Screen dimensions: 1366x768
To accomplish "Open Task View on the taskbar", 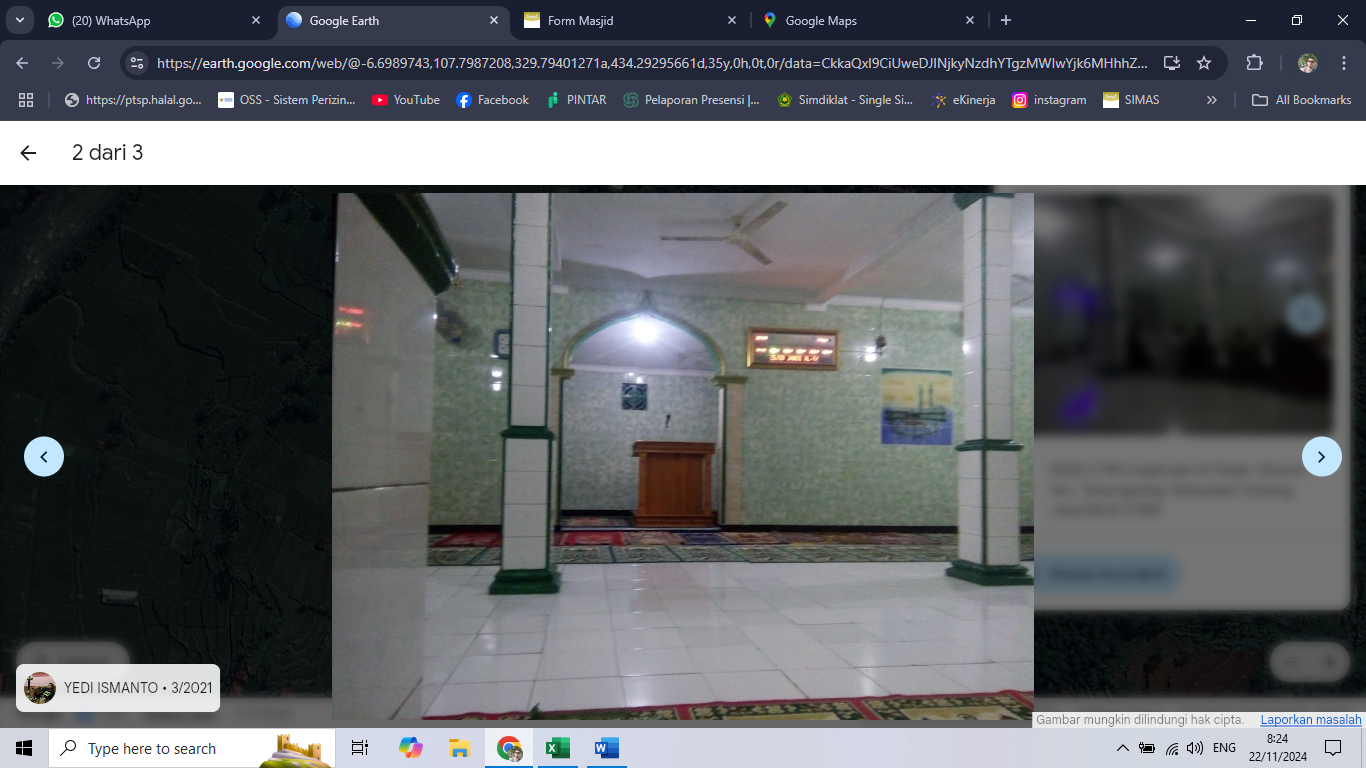I will (360, 748).
